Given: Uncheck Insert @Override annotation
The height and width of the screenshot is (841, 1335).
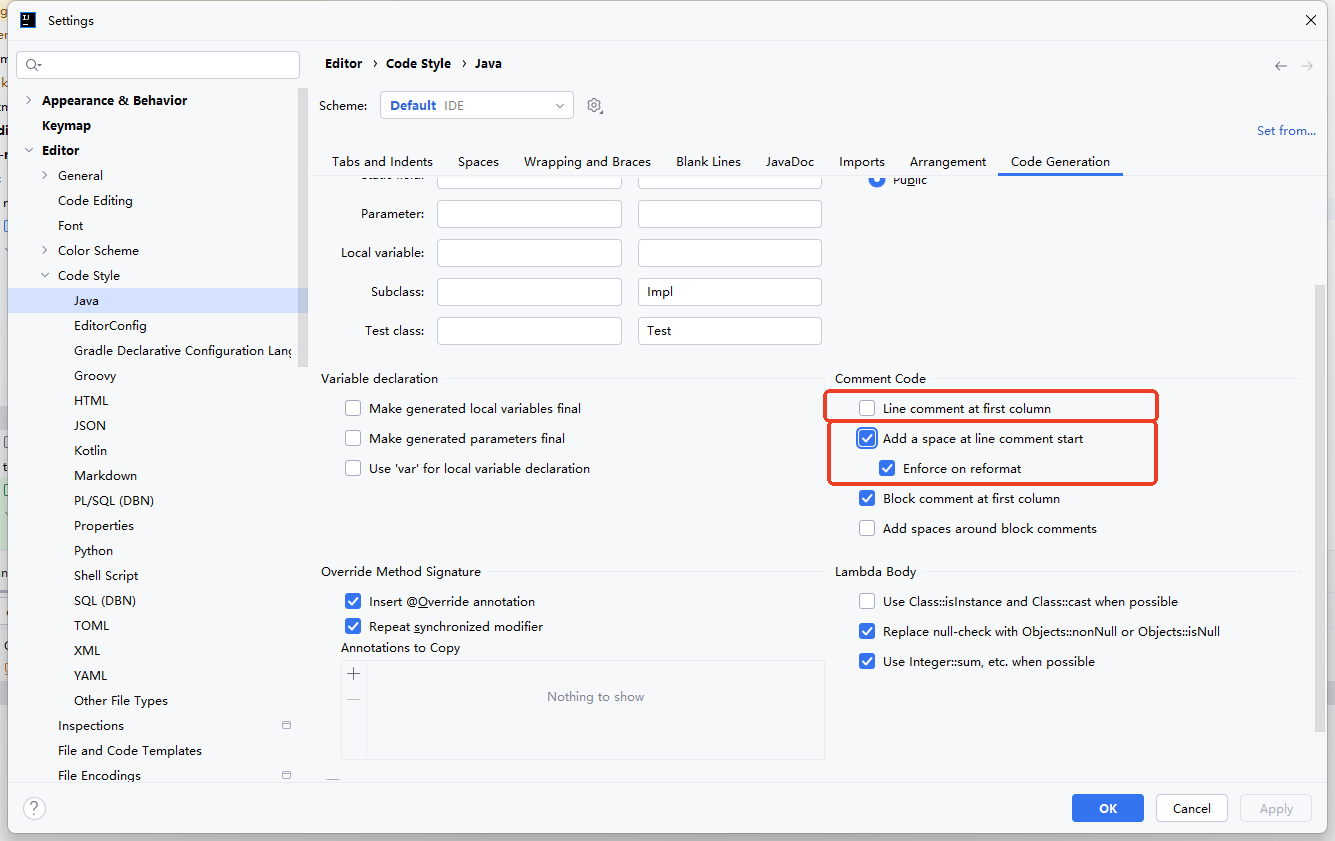Looking at the screenshot, I should 353,601.
